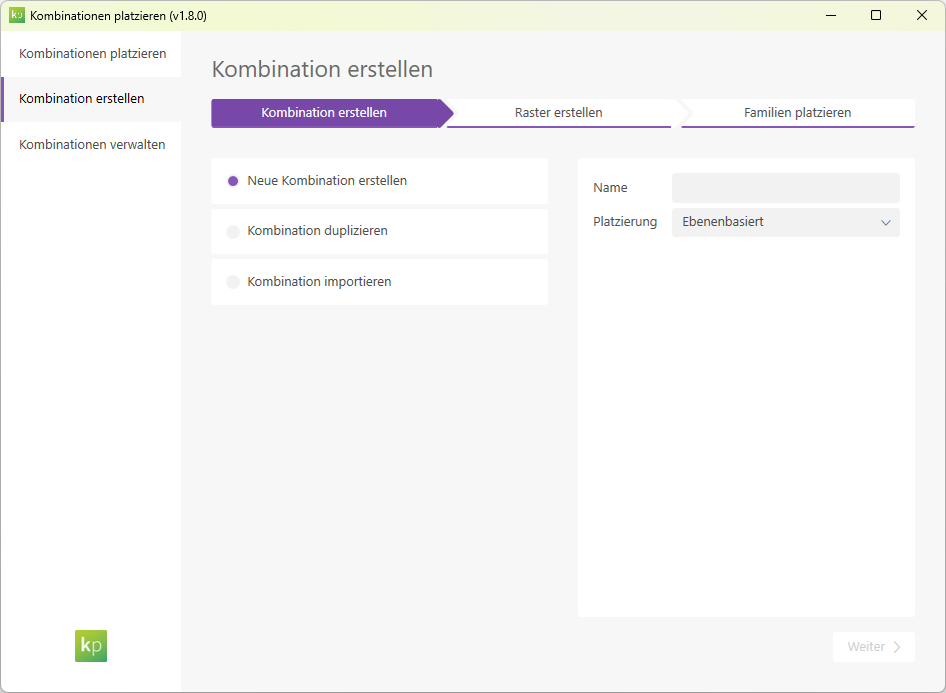Click the "Kombination erstellen" page heading

[x=321, y=70]
